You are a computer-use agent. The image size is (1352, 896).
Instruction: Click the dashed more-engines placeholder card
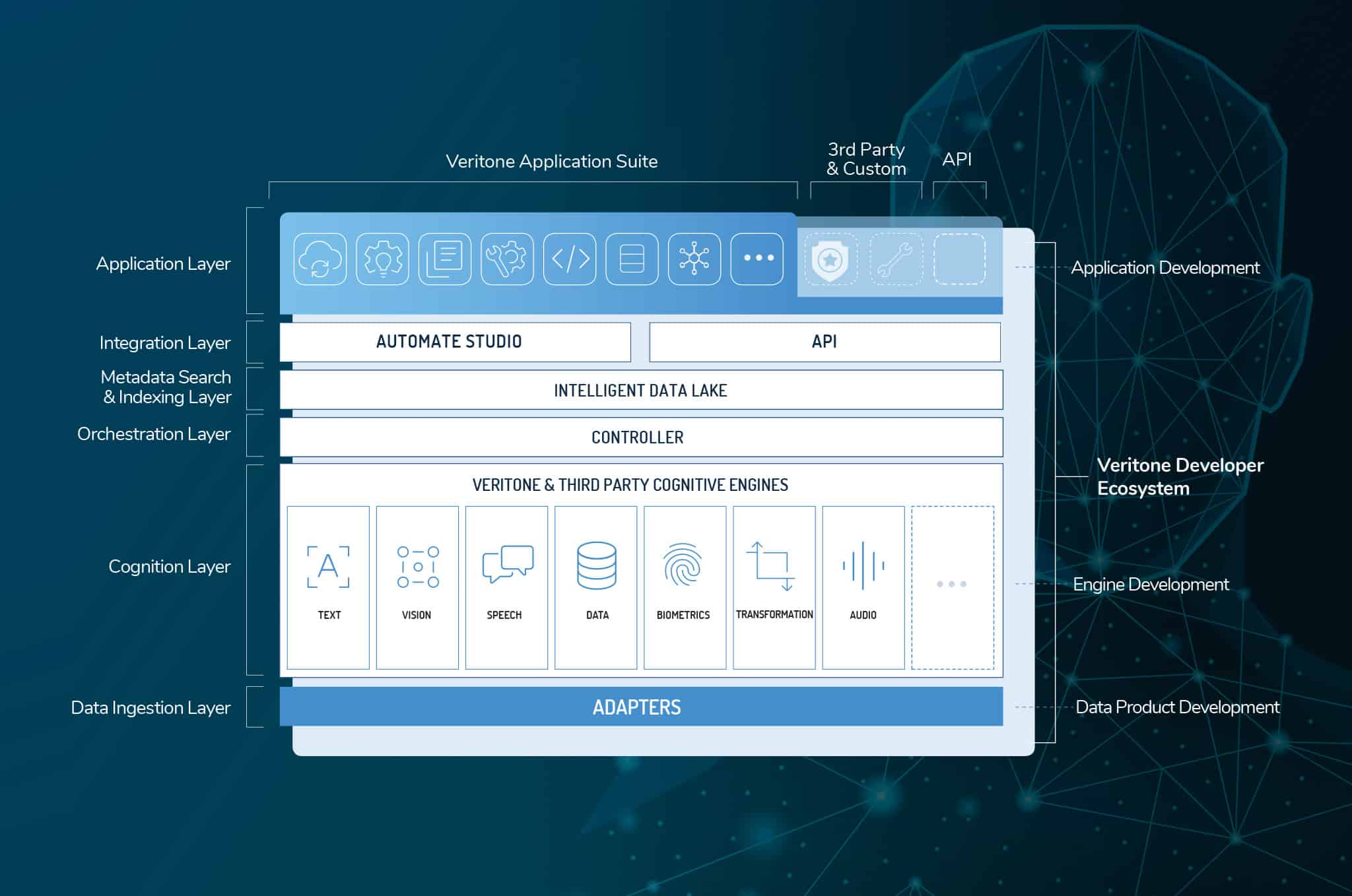click(x=953, y=587)
